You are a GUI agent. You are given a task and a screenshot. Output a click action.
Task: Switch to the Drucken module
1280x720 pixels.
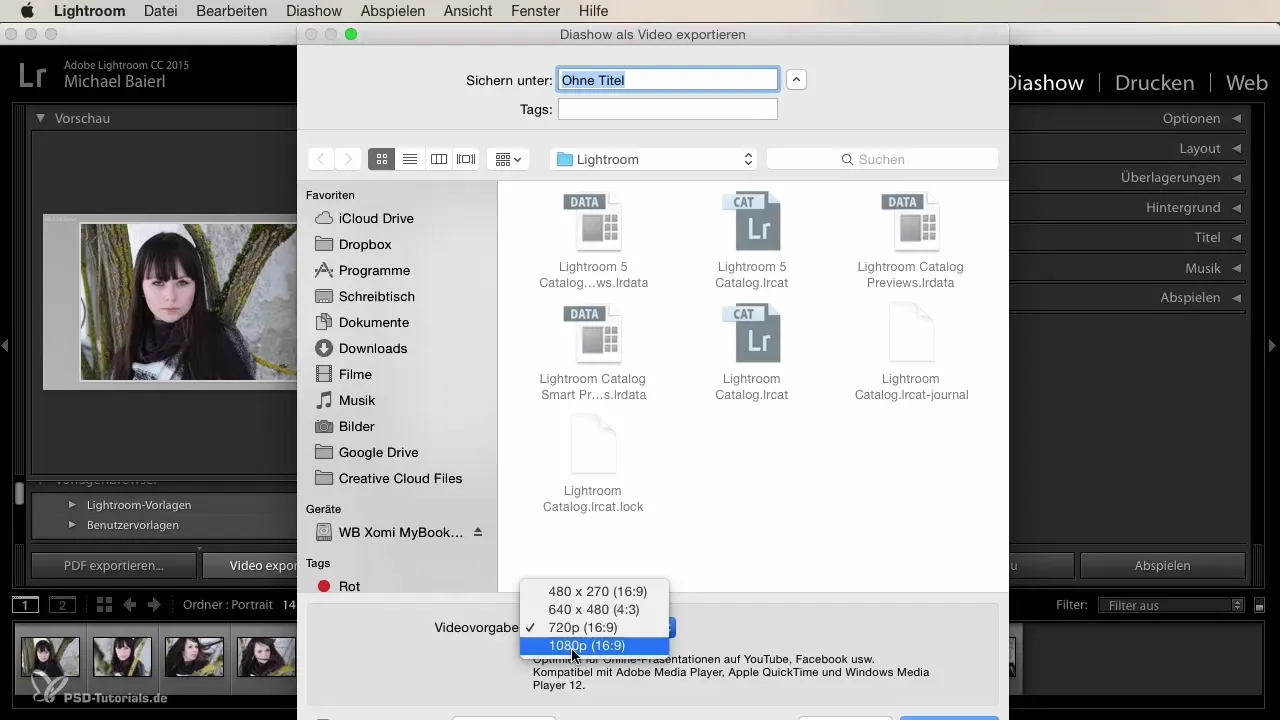(1154, 83)
